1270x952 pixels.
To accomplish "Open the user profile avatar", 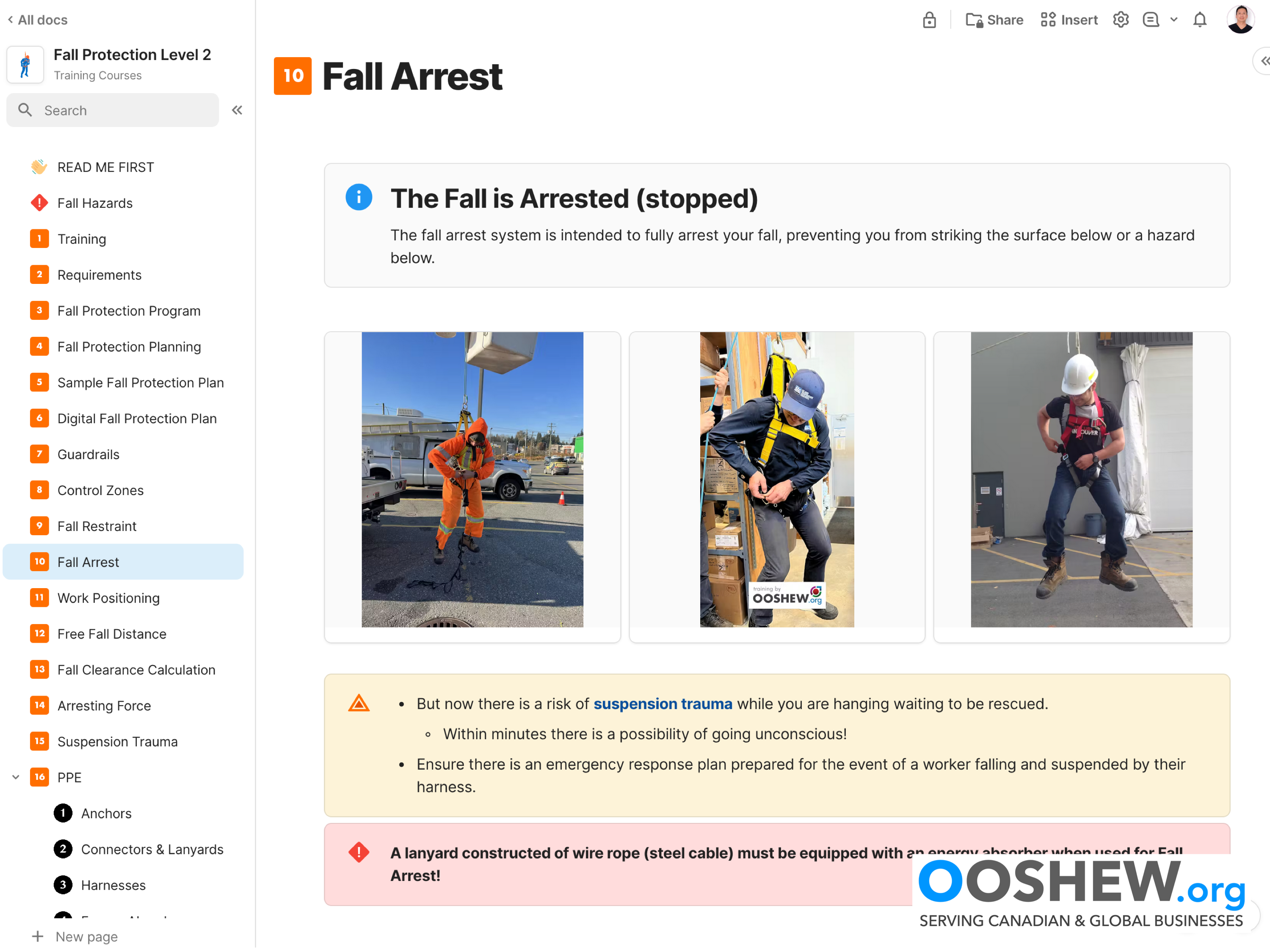I will [x=1240, y=19].
